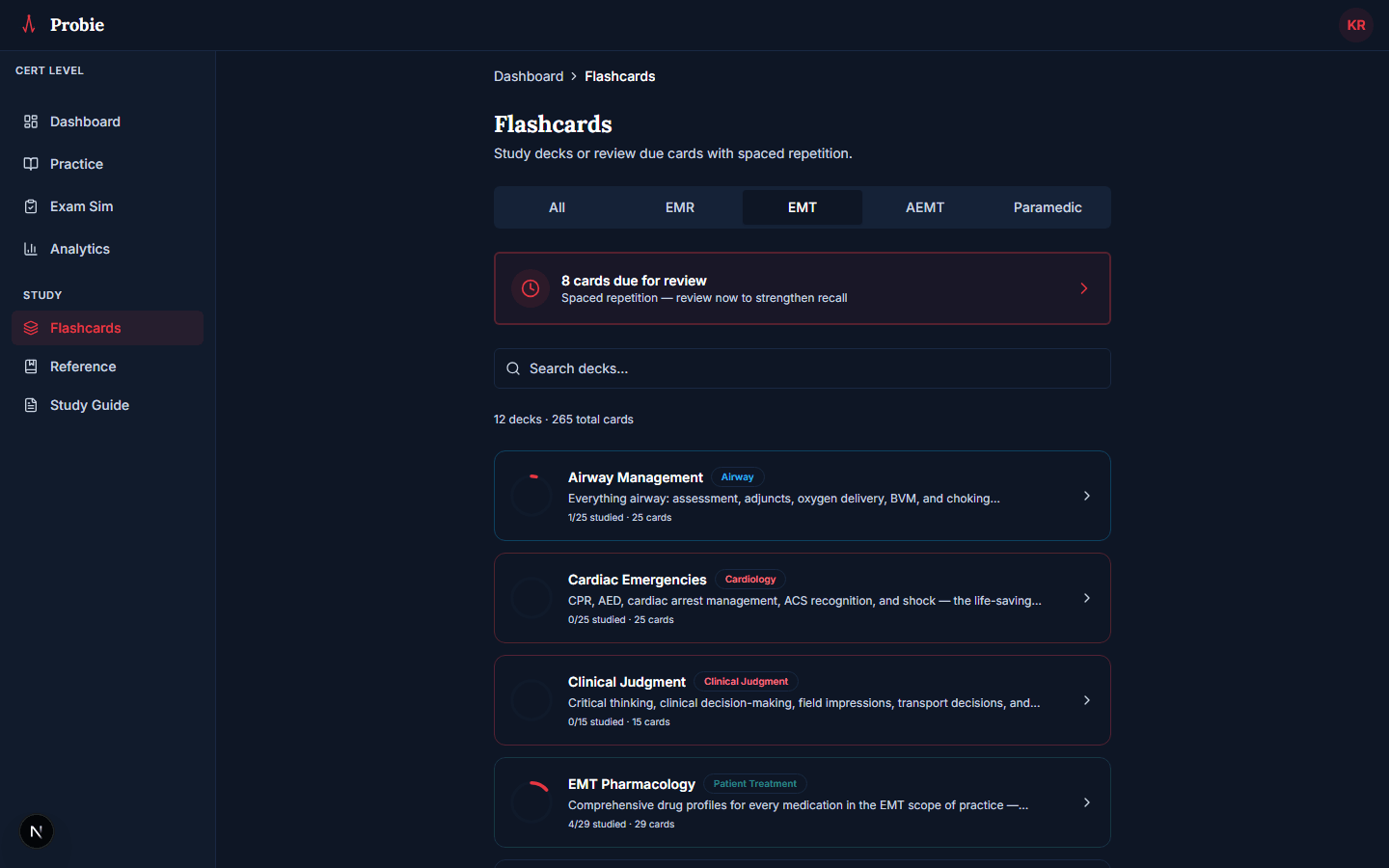Expand the Airway Management deck chevron
The width and height of the screenshot is (1389, 868).
[1086, 496]
